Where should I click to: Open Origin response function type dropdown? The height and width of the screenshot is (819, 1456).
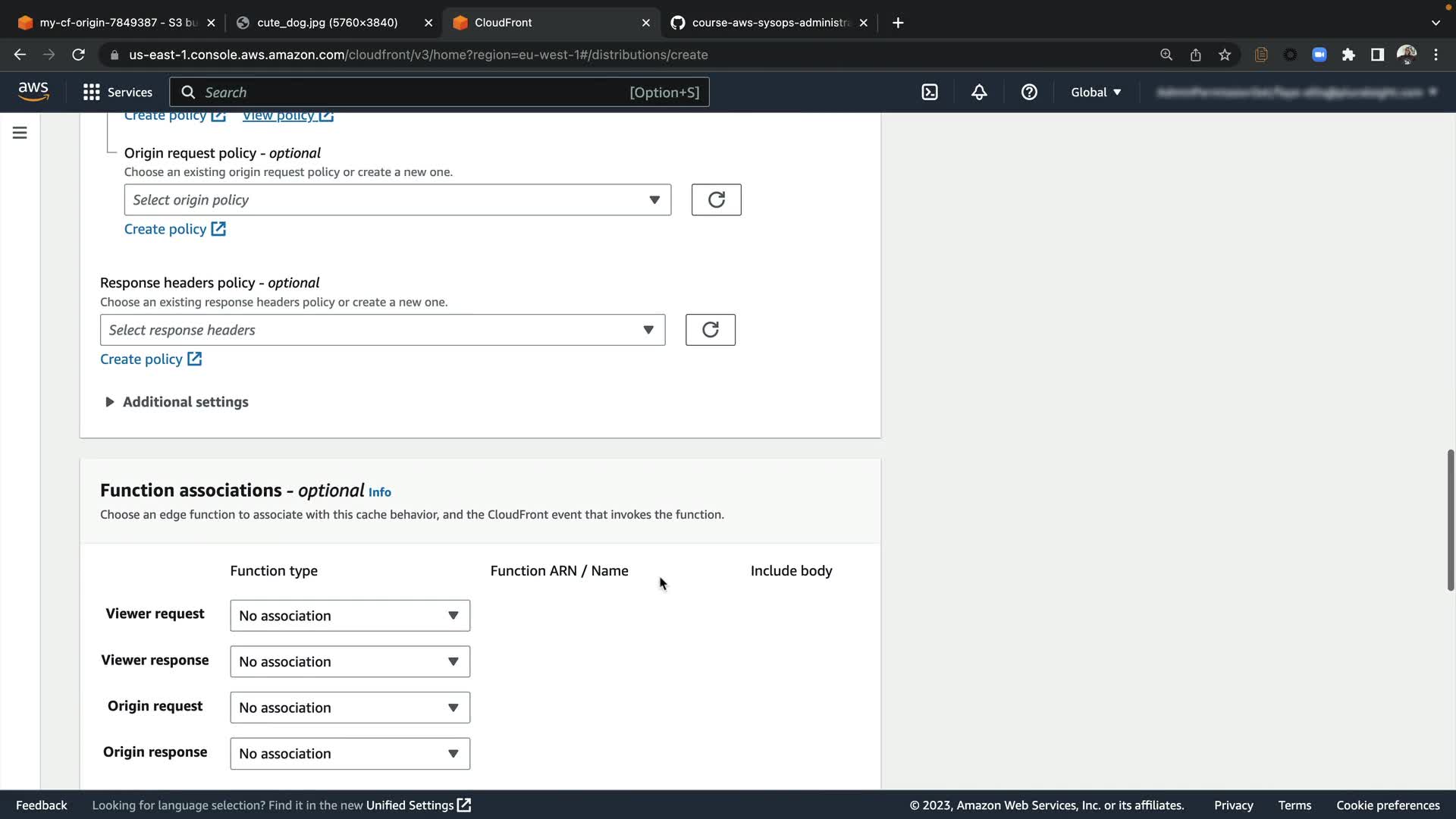[x=350, y=754]
